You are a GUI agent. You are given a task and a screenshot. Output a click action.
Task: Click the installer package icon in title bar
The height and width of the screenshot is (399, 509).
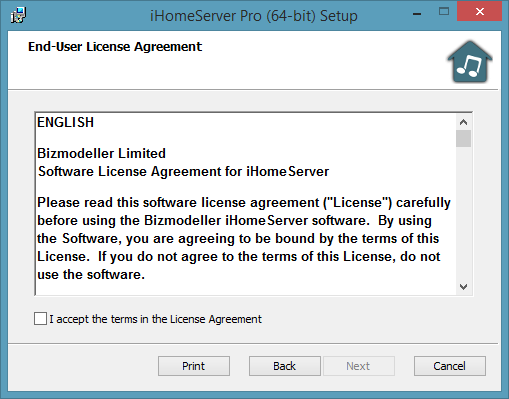tap(18, 15)
